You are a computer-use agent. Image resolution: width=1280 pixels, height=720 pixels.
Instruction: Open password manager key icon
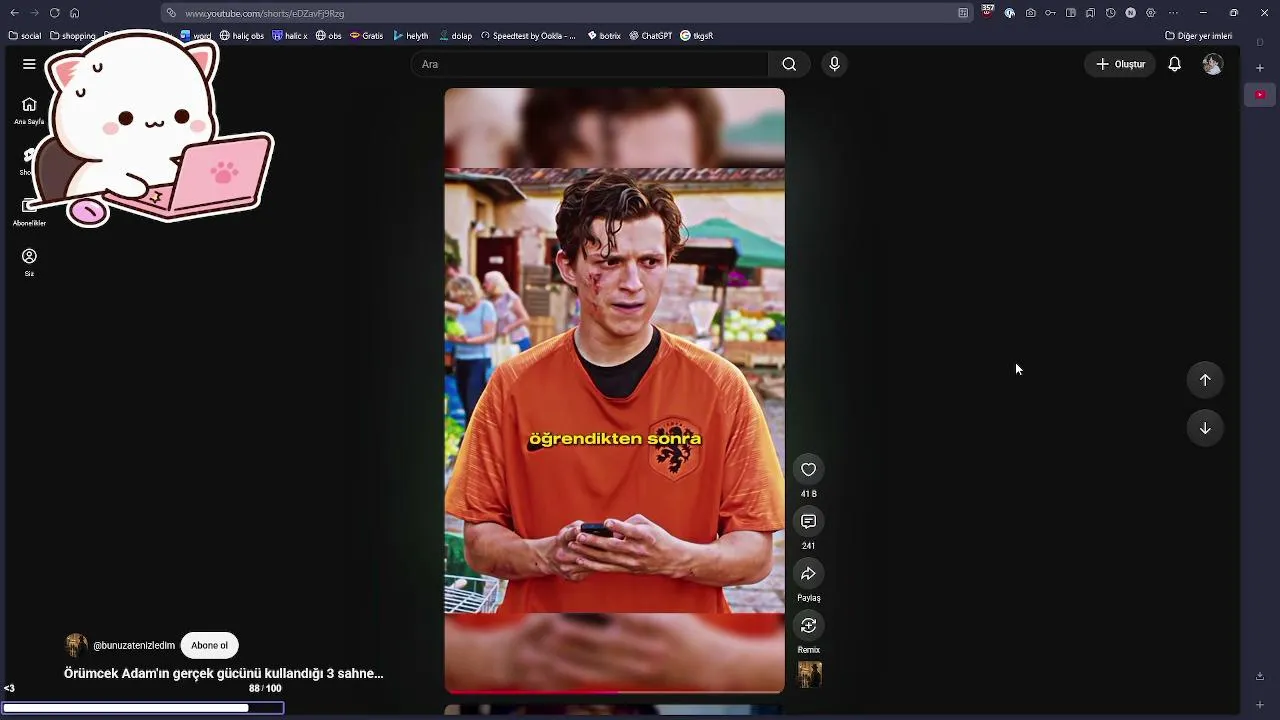click(1050, 13)
